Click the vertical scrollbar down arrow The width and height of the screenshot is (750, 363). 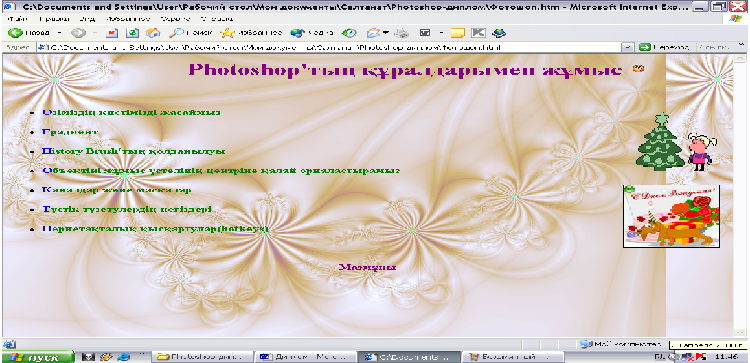click(739, 332)
